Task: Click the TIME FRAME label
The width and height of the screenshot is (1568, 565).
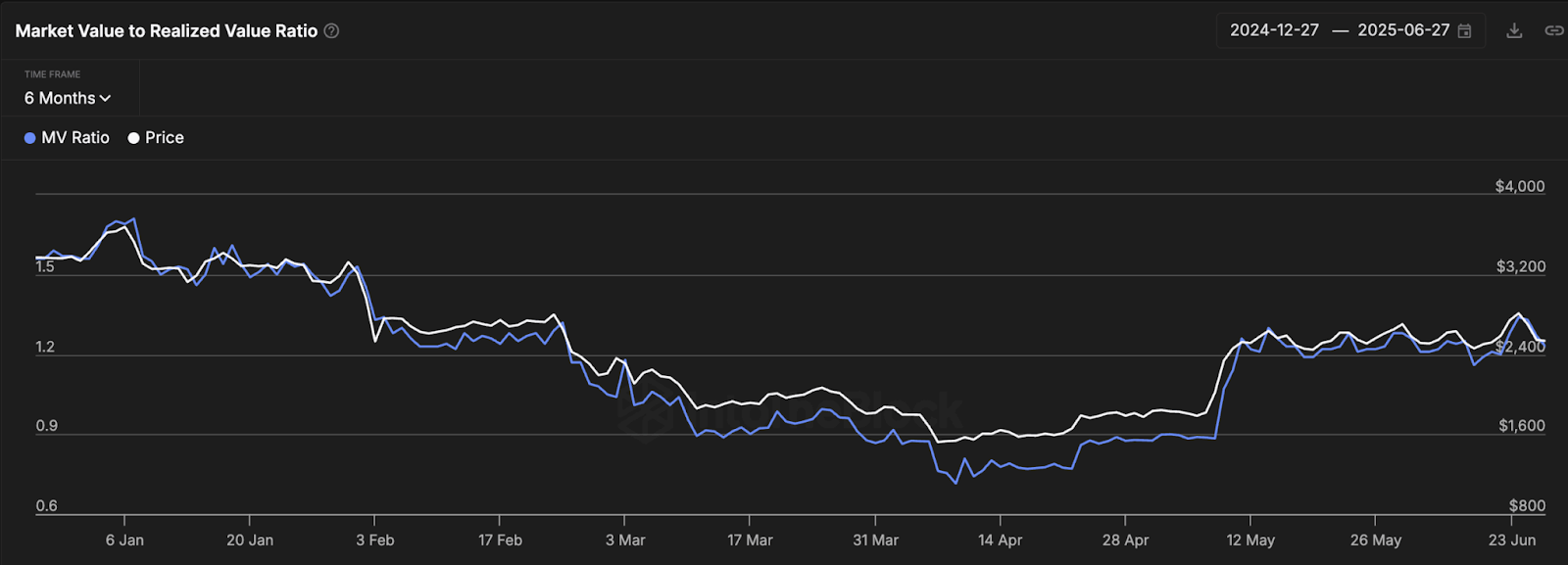Action: point(52,74)
